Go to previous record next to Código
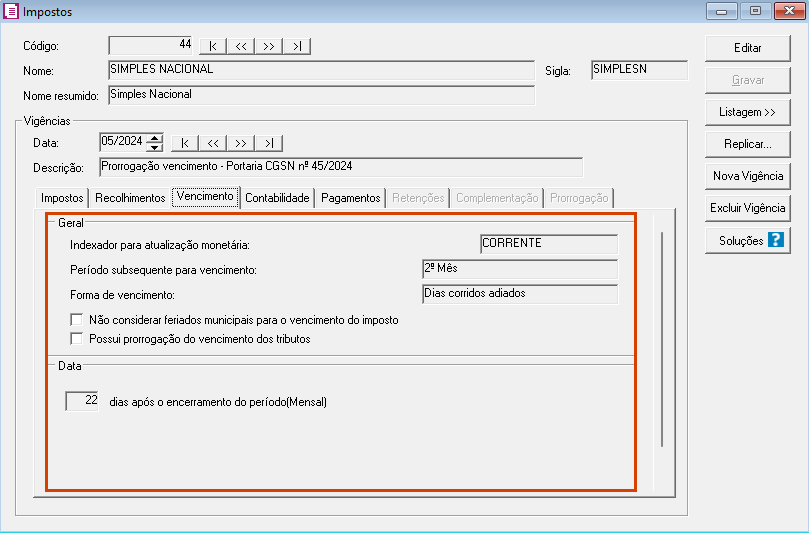Viewport: 809px width, 533px height. (x=240, y=46)
